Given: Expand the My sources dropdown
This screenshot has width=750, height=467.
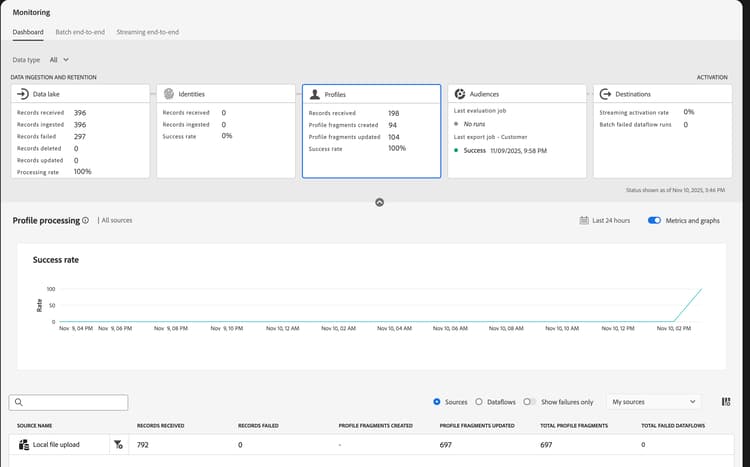Looking at the screenshot, I should [659, 402].
